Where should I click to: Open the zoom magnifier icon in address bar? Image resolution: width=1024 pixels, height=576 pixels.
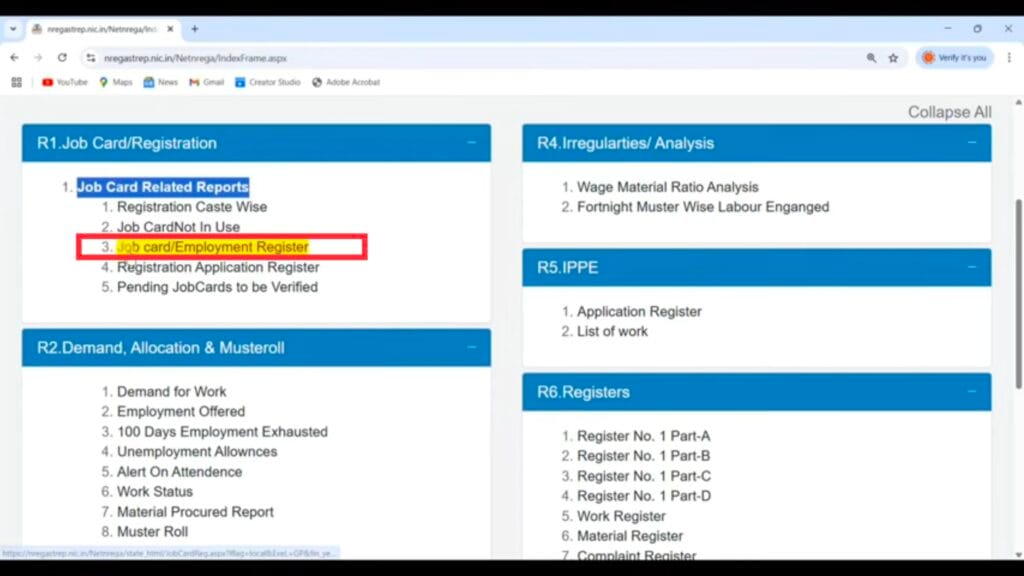point(871,58)
